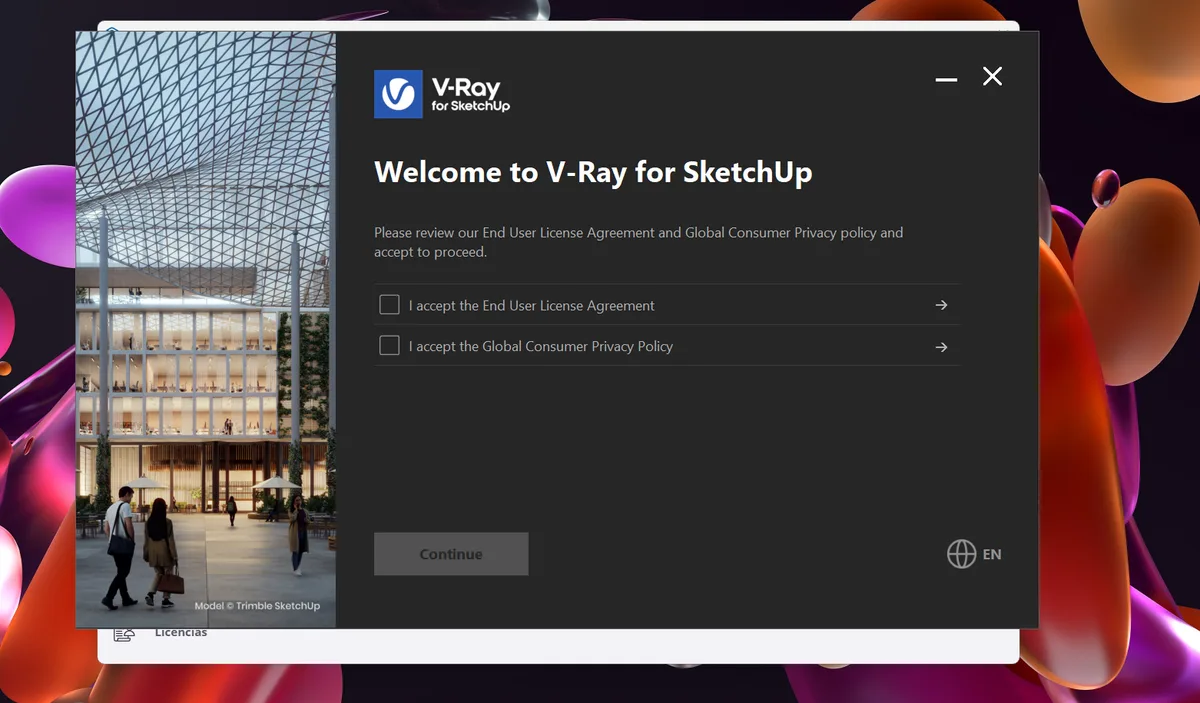Image resolution: width=1200 pixels, height=703 pixels.
Task: Tick the Global Consumer Privacy Policy checkbox
Action: point(389,346)
